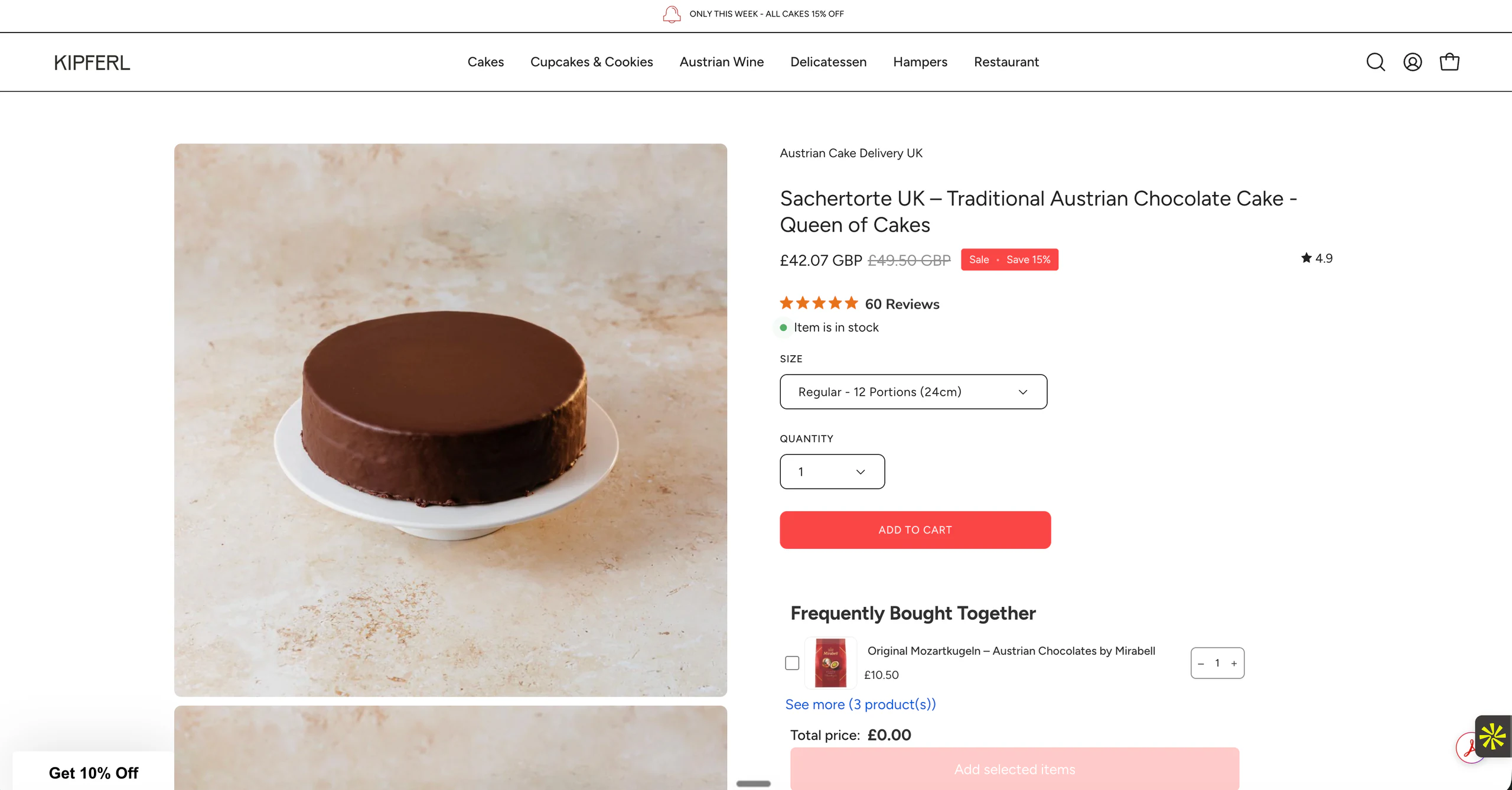Open the search magnifier icon
The height and width of the screenshot is (790, 1512).
(1376, 62)
